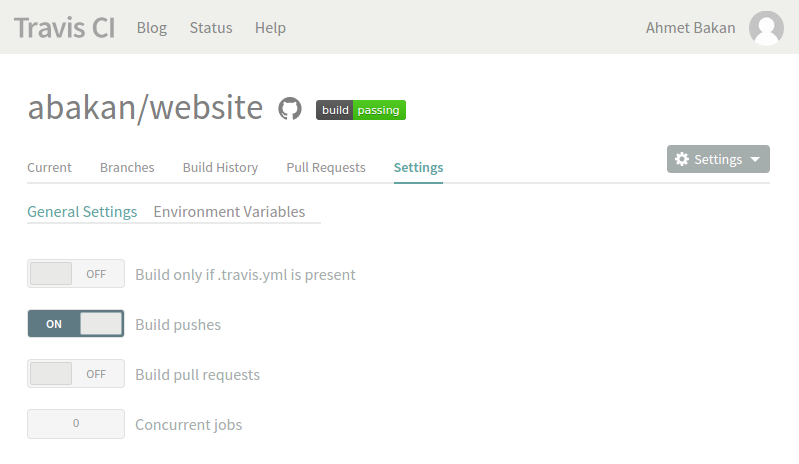Switch to the Current tab
Viewport: 799px width, 464px height.
[49, 168]
